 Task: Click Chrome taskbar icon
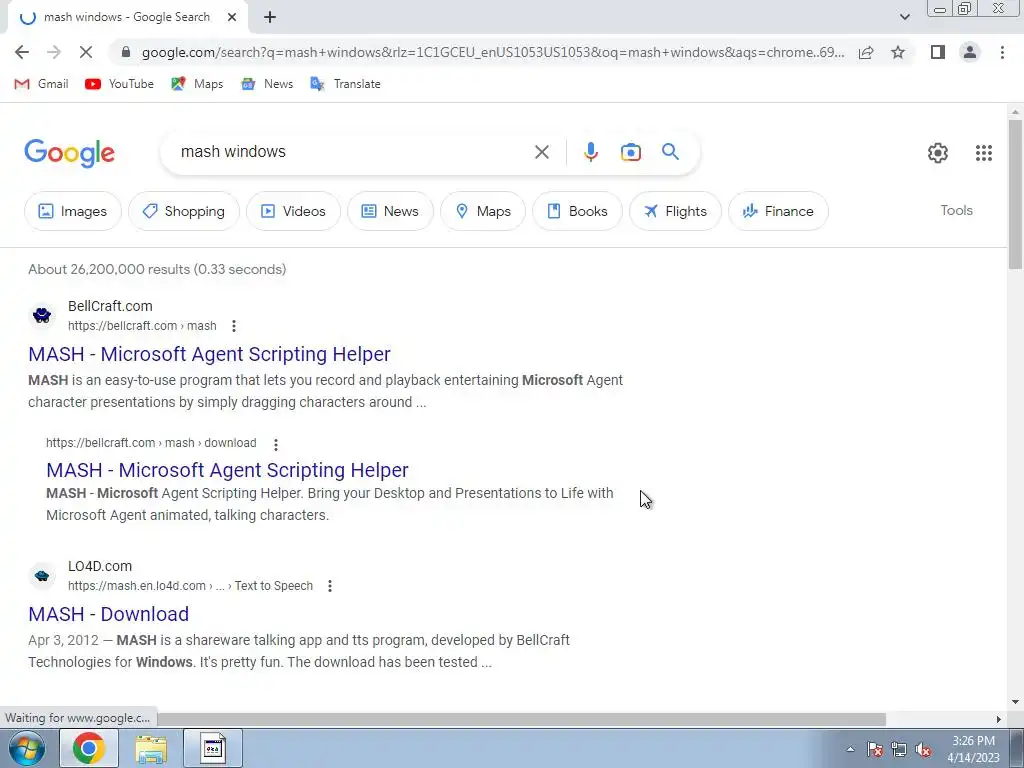pos(89,748)
